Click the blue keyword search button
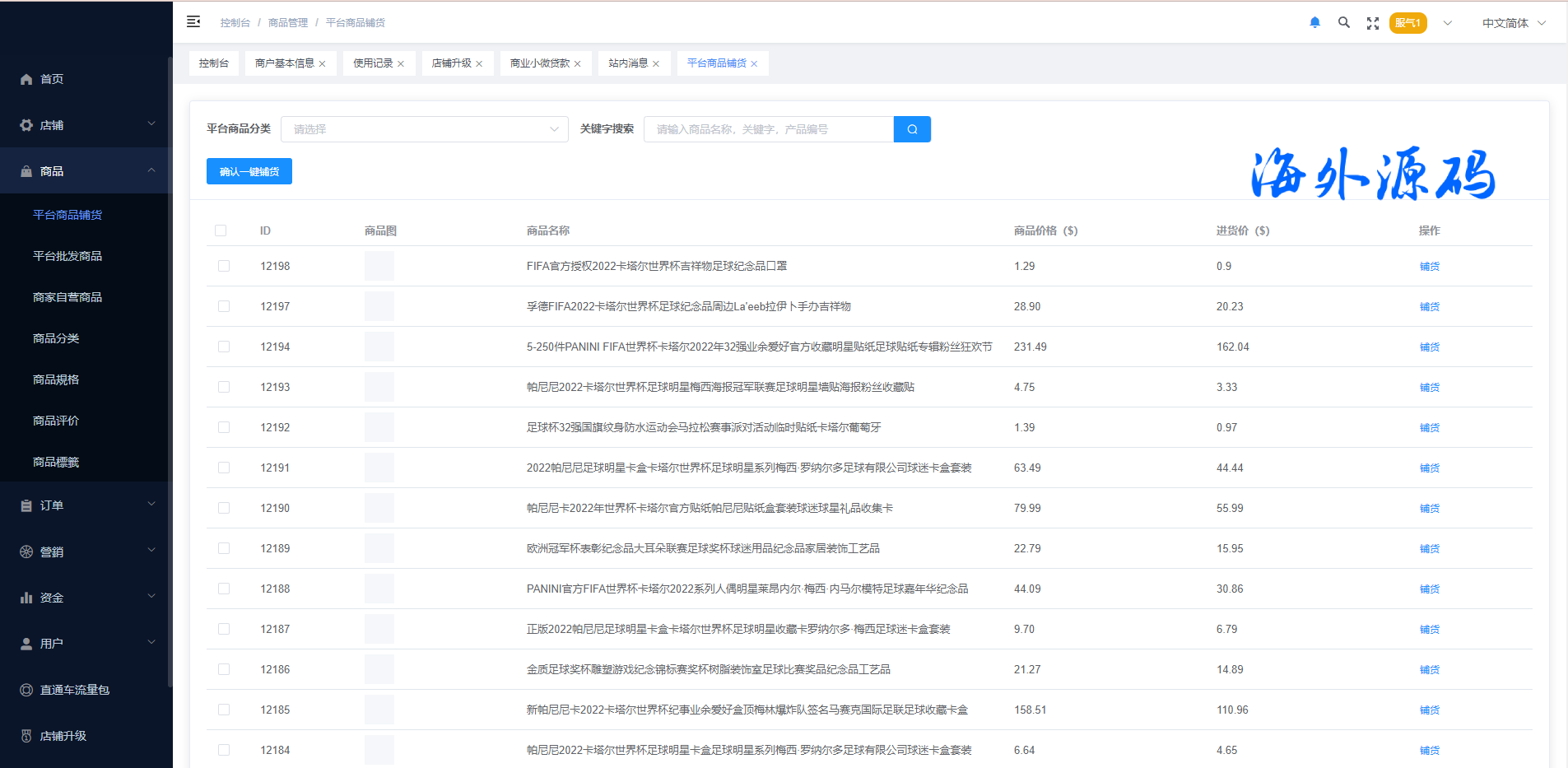Viewport: 1568px width, 768px height. click(x=912, y=129)
